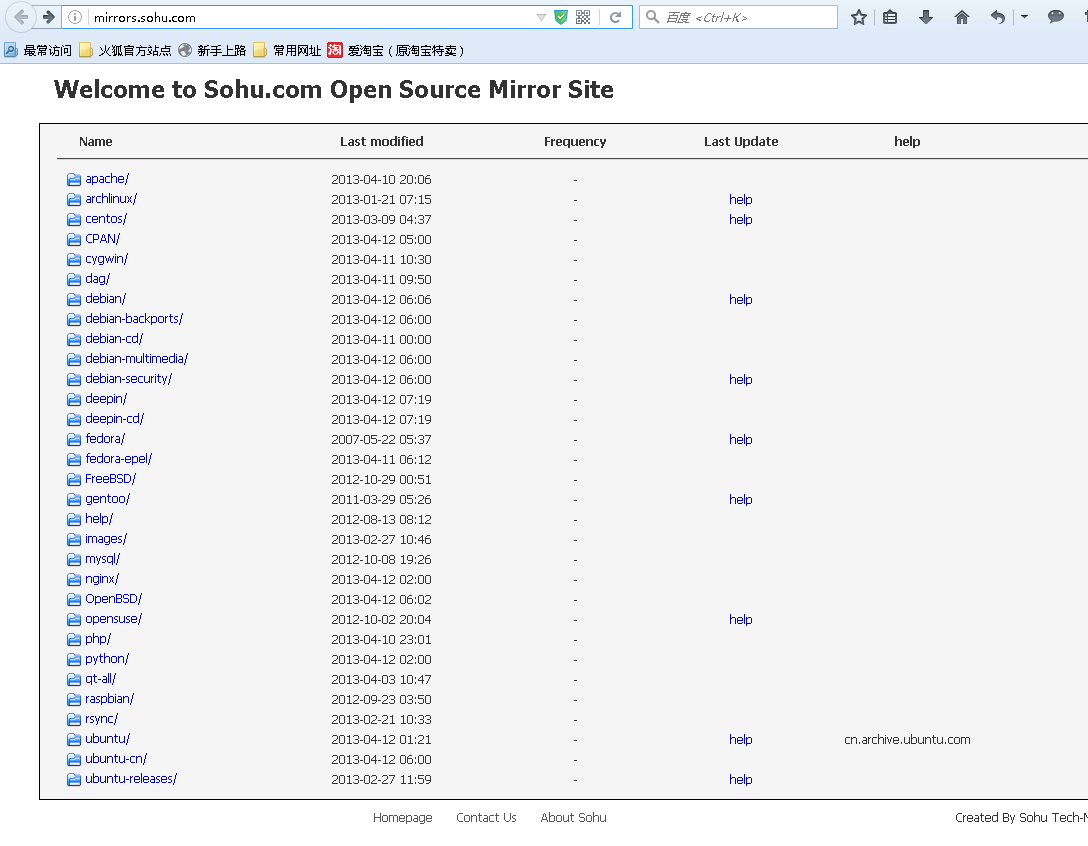Click the Last Update column header

click(x=741, y=142)
